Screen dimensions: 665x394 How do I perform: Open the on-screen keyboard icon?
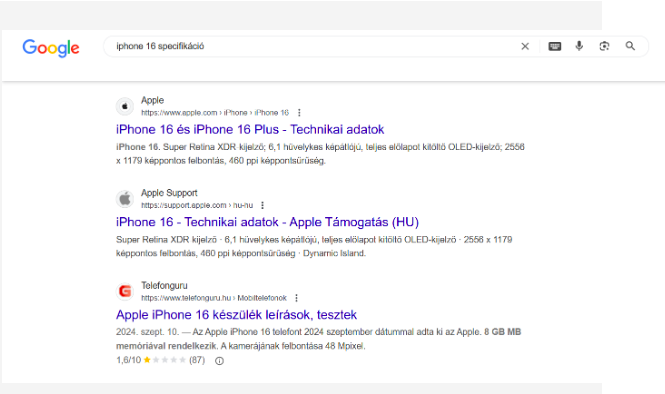tap(555, 46)
